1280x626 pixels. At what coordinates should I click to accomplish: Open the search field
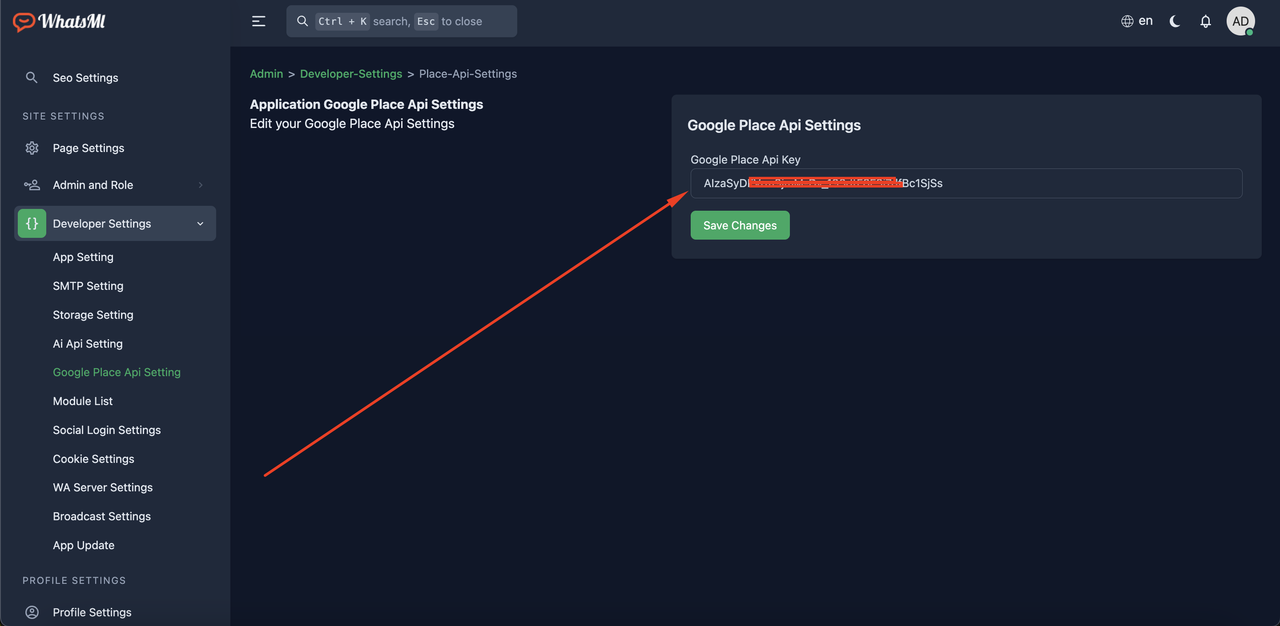(401, 21)
